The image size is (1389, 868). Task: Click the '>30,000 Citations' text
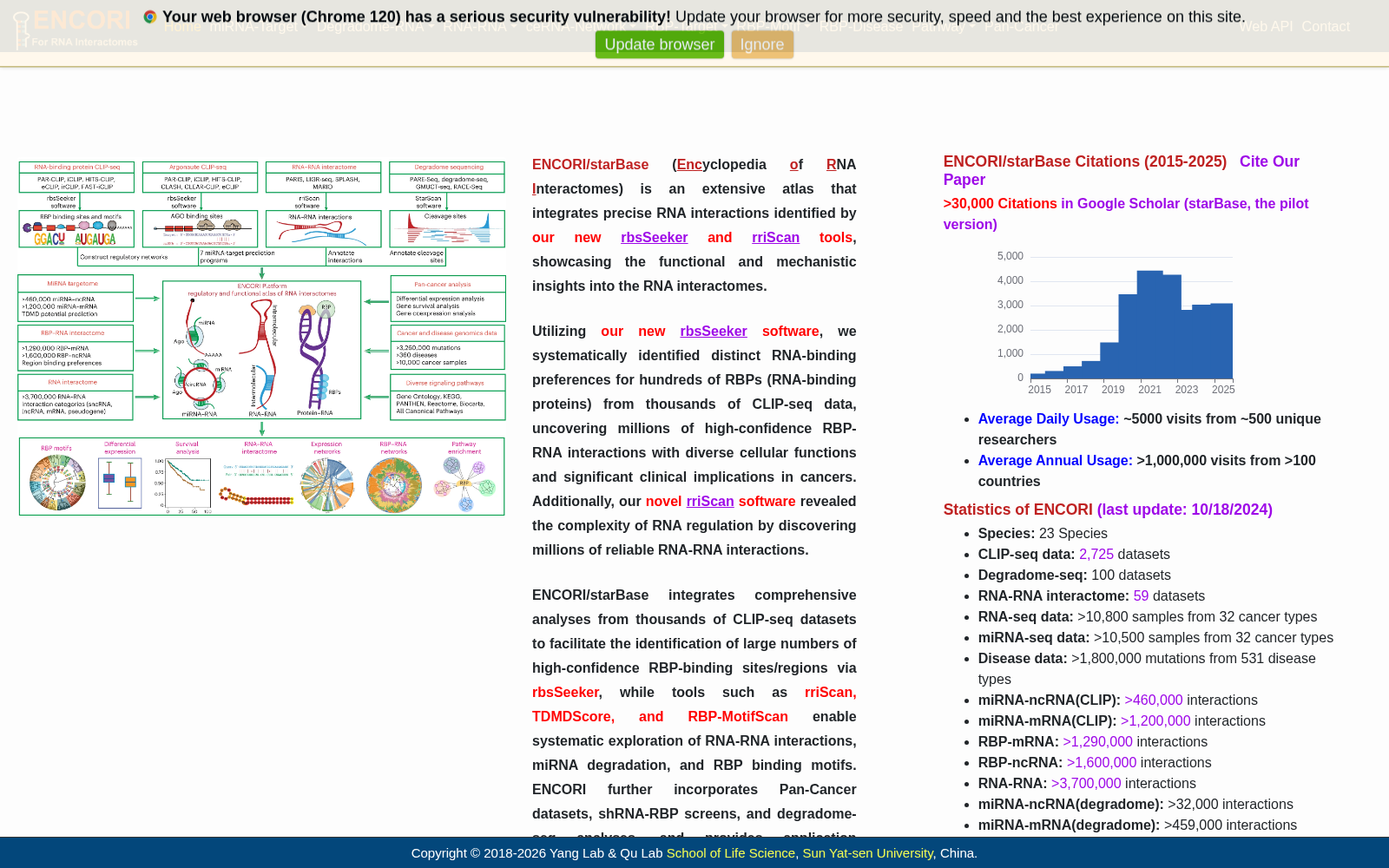(1000, 203)
